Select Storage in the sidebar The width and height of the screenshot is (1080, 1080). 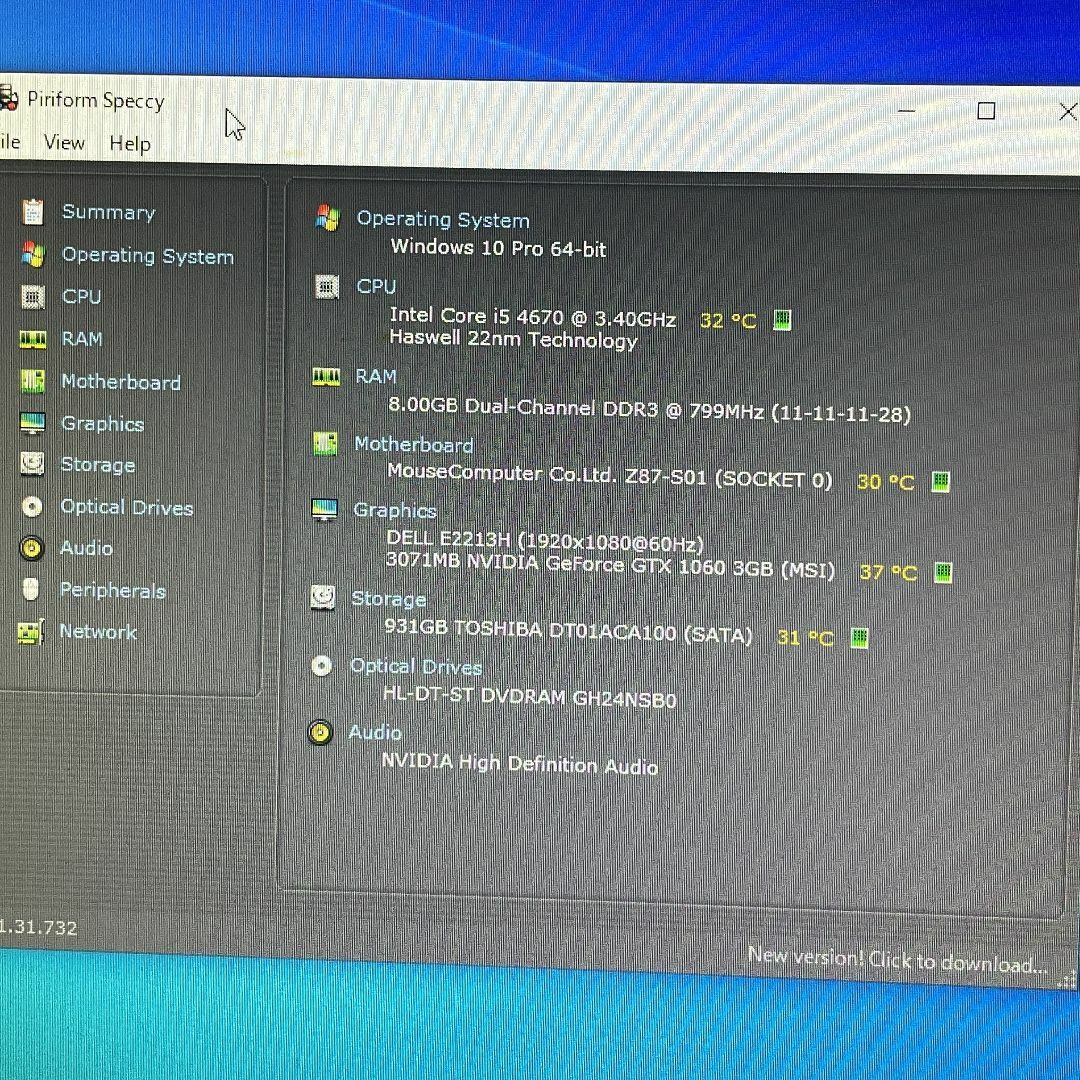pyautogui.click(x=98, y=465)
